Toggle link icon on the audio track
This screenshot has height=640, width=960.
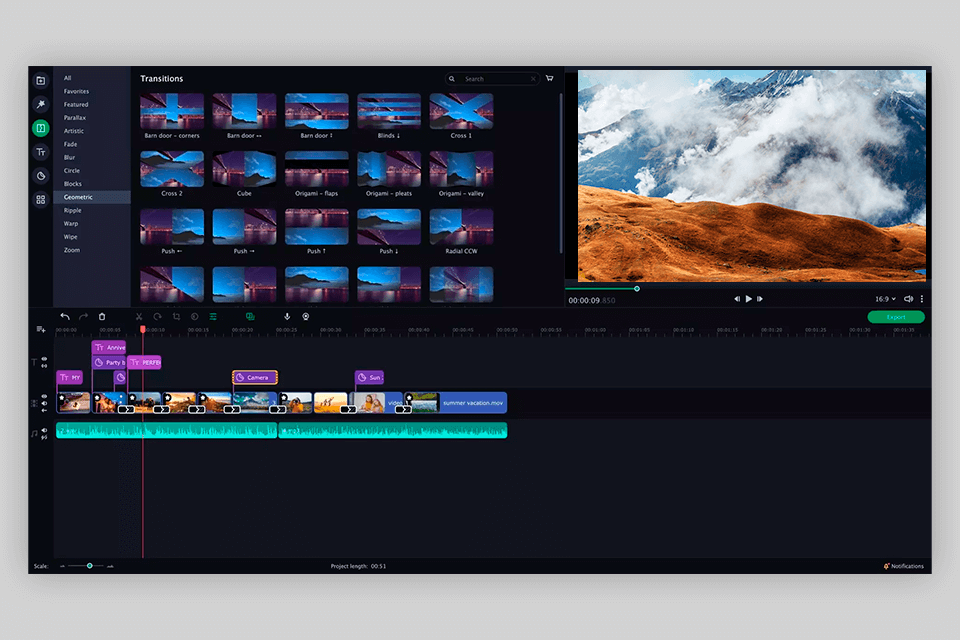[x=44, y=437]
